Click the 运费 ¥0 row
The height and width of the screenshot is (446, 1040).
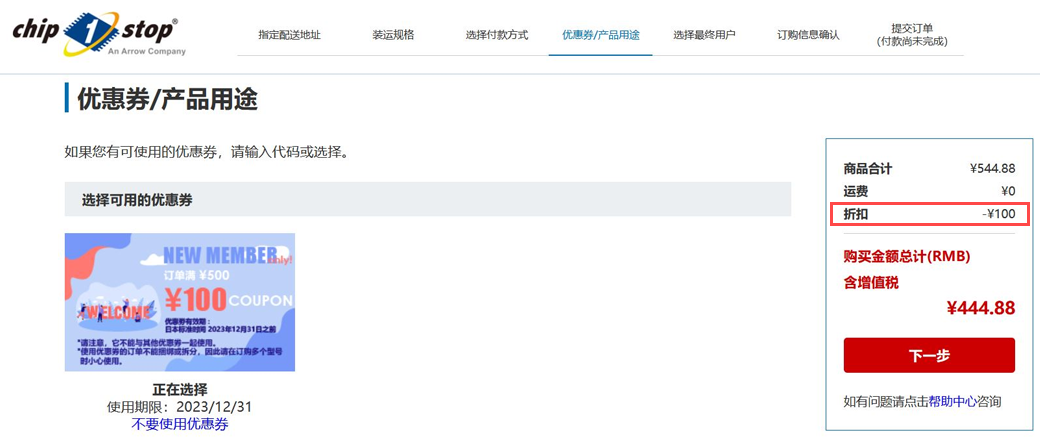(x=929, y=191)
